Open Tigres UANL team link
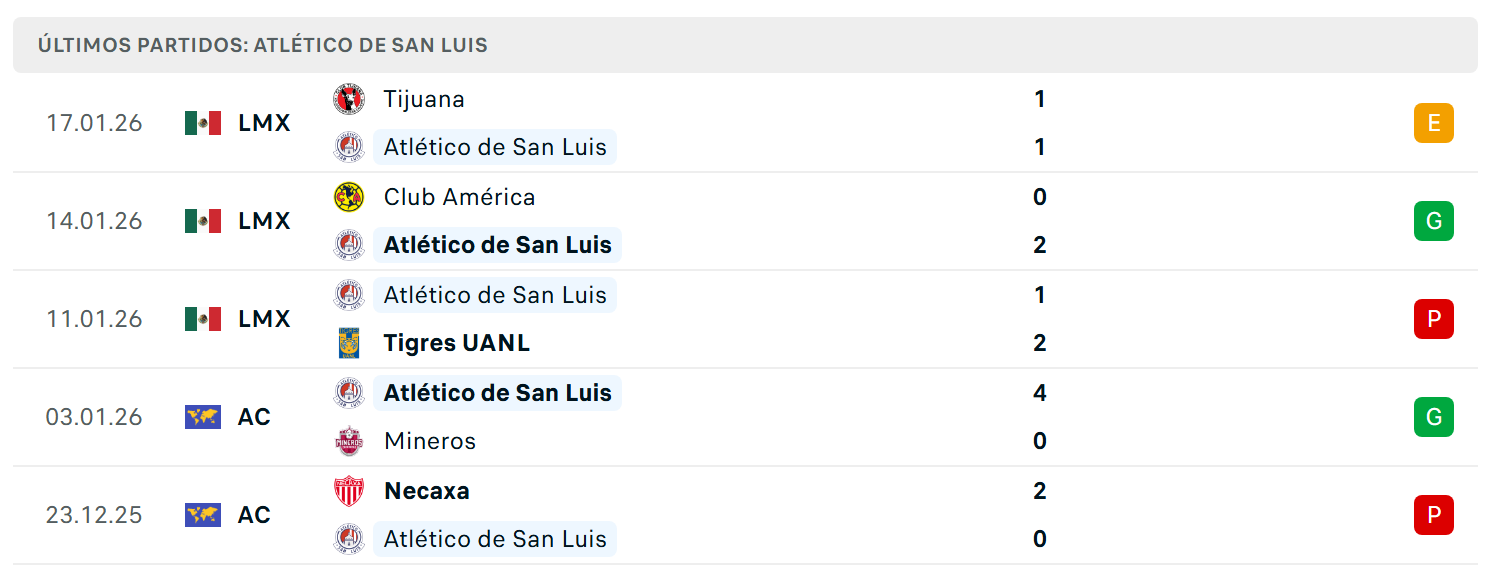This screenshot has width=1493, height=580. point(457,343)
